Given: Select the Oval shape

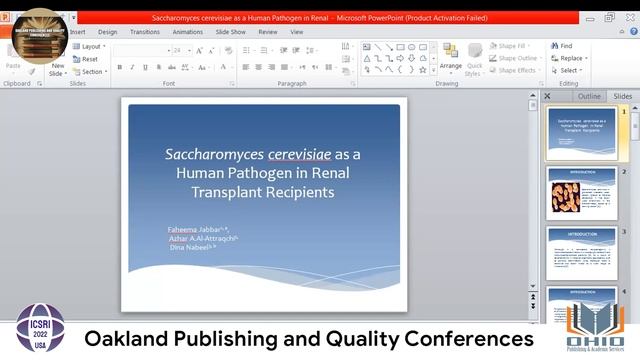Looking at the screenshot, I should 411,47.
